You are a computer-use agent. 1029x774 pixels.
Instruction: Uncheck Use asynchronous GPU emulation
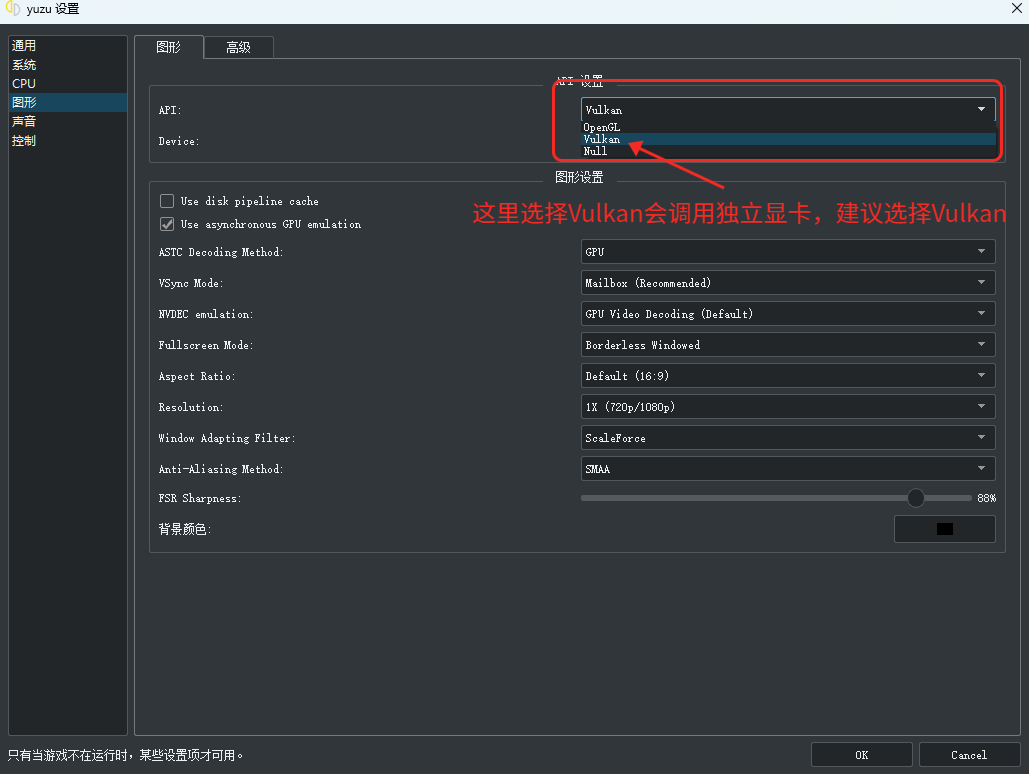click(167, 224)
